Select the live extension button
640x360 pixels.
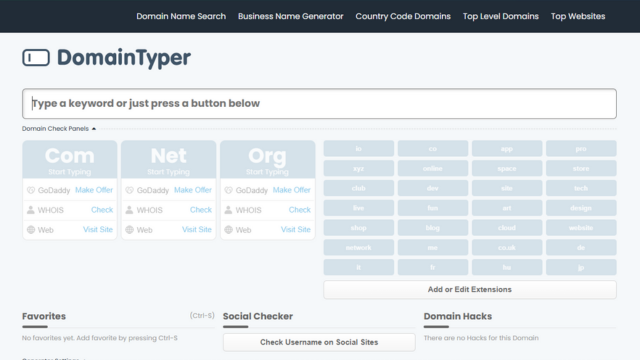click(x=359, y=208)
